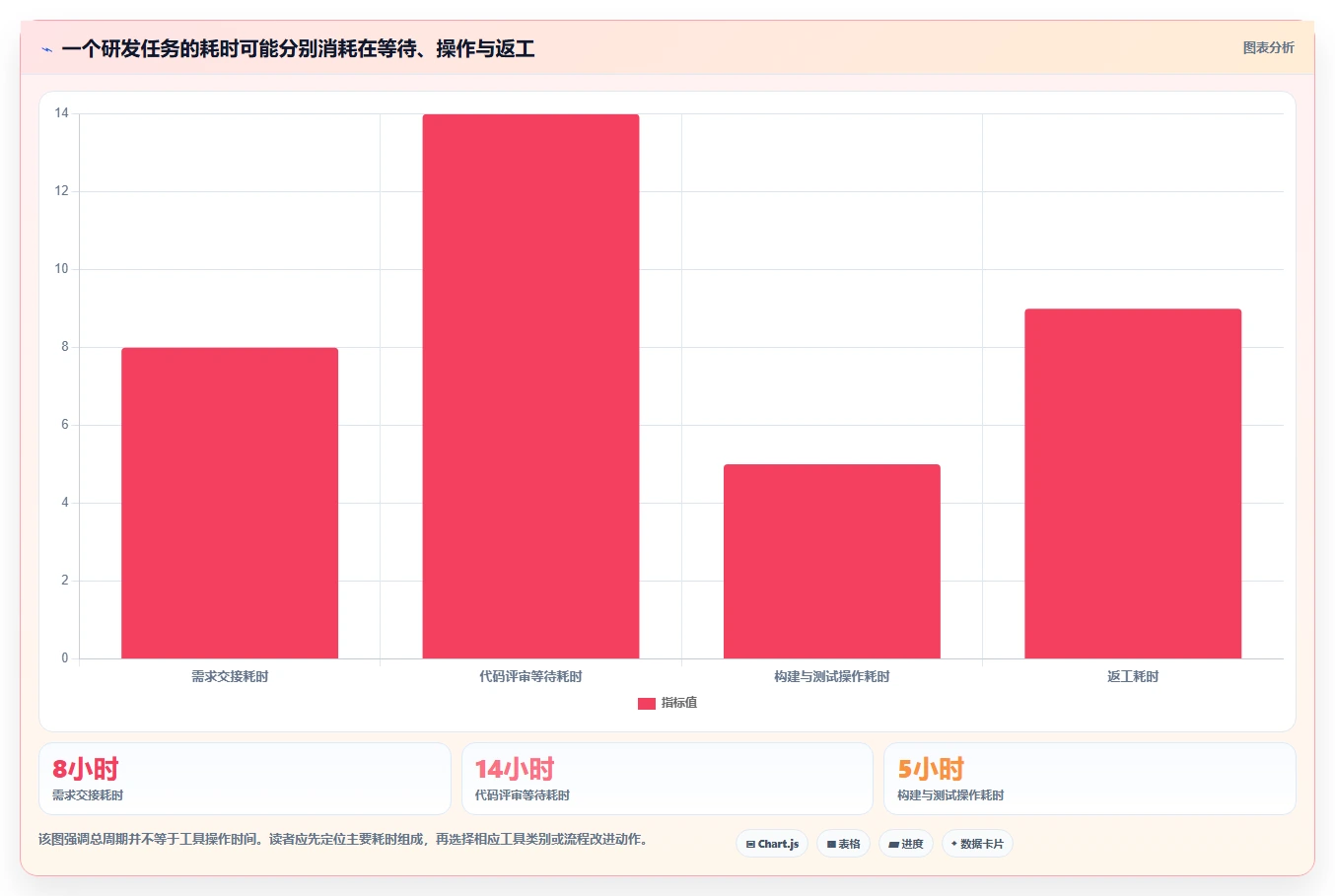Click the 构建与测试操作耗时 x-axis label
This screenshot has width=1335, height=896.
coord(832,676)
